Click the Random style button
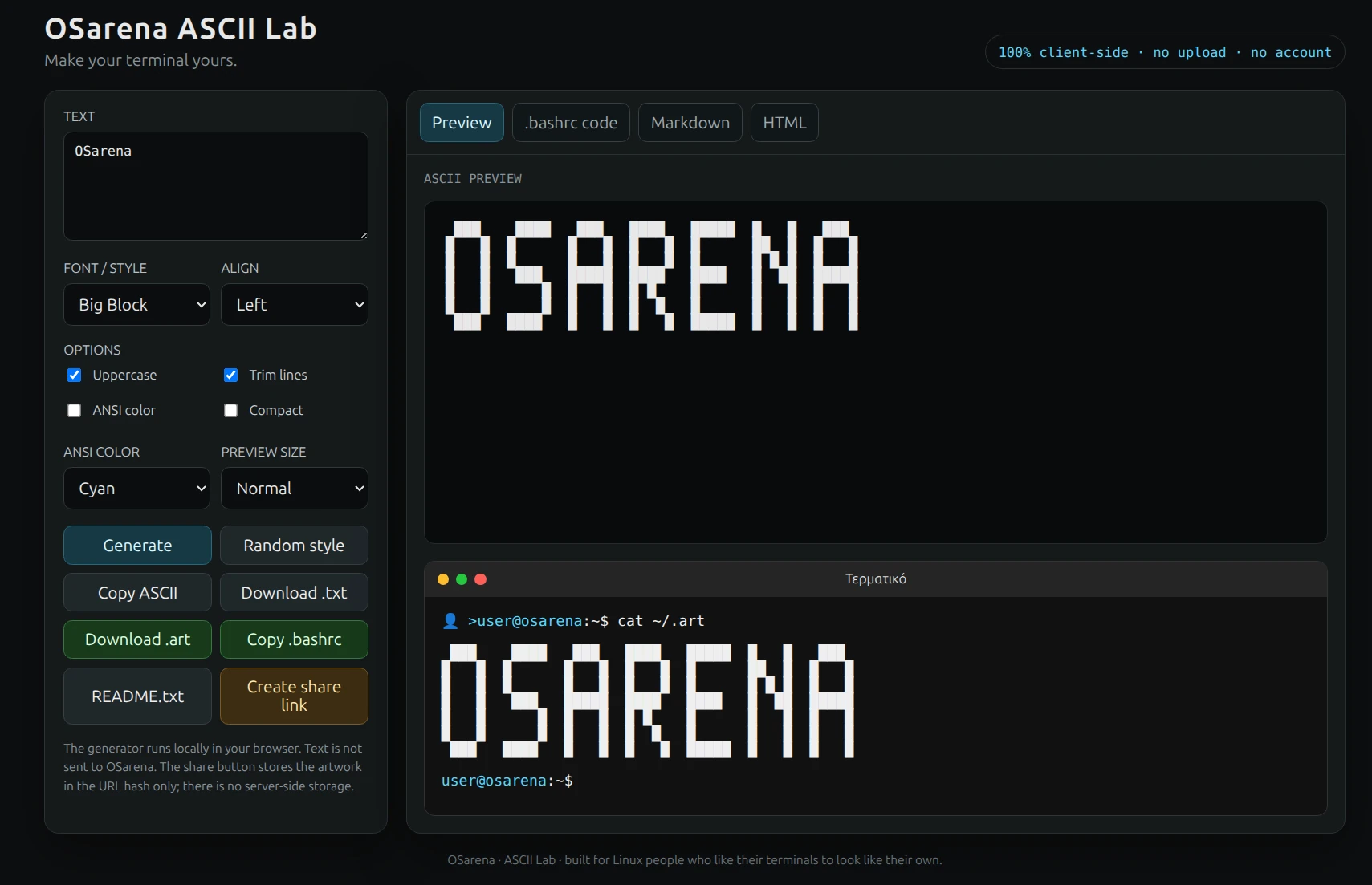 294,546
